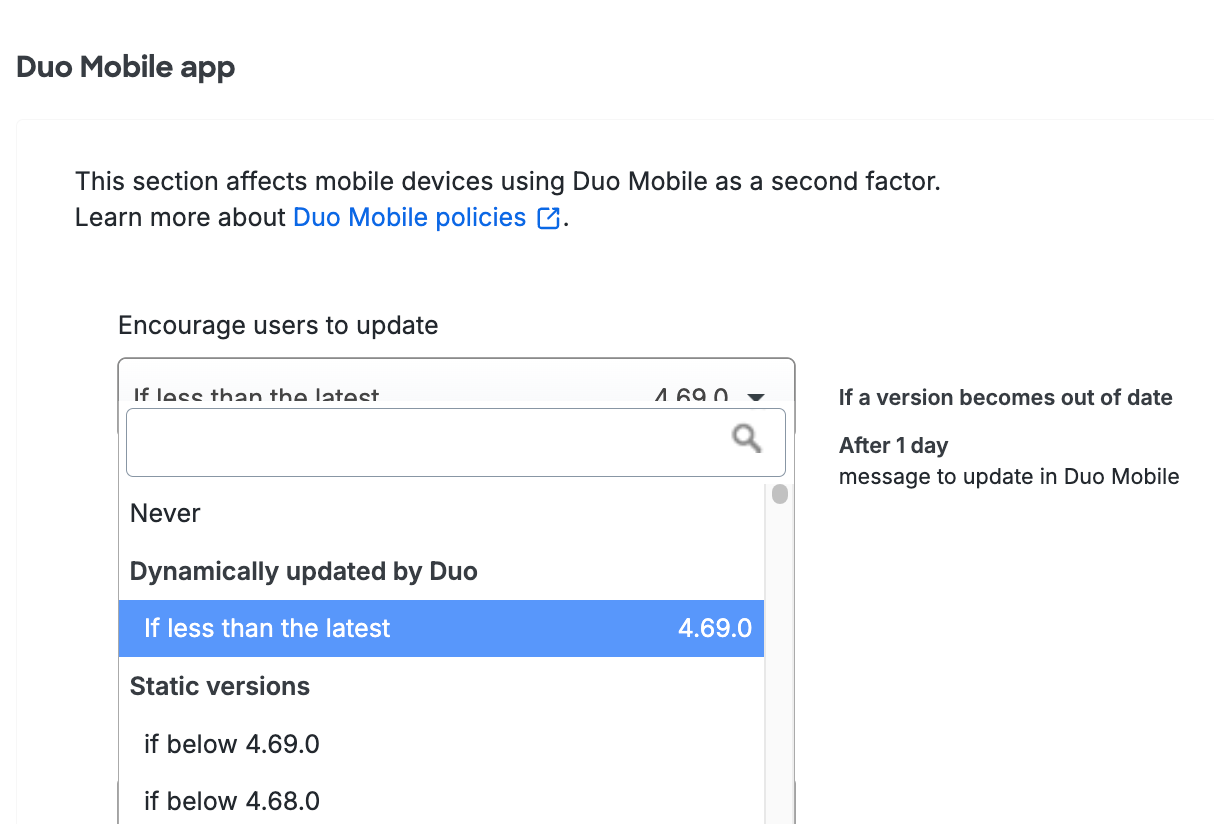Click the Encourage users to update label
The image size is (1214, 824).
click(x=278, y=325)
